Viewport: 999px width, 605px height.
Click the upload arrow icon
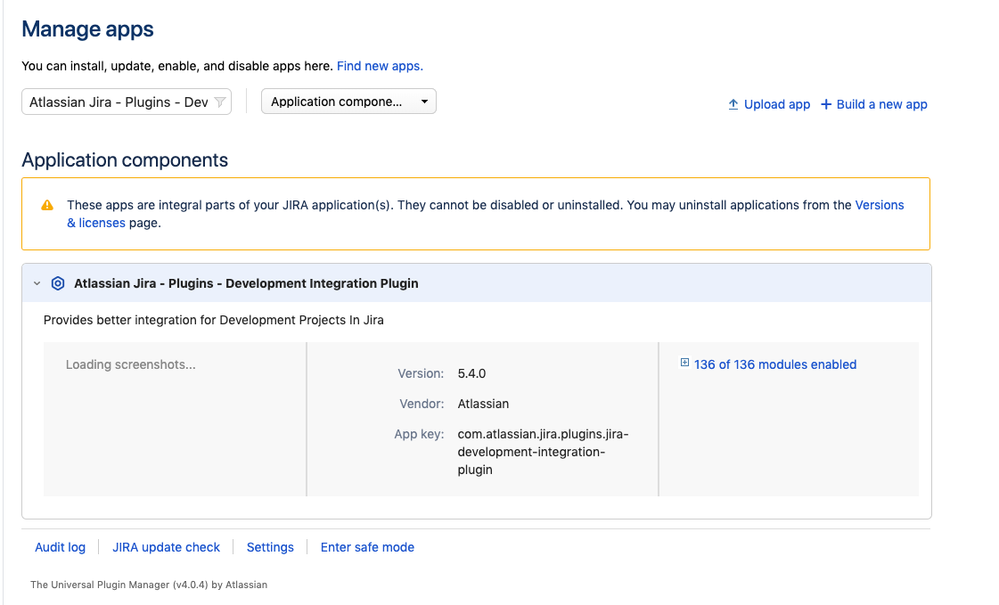[x=733, y=104]
